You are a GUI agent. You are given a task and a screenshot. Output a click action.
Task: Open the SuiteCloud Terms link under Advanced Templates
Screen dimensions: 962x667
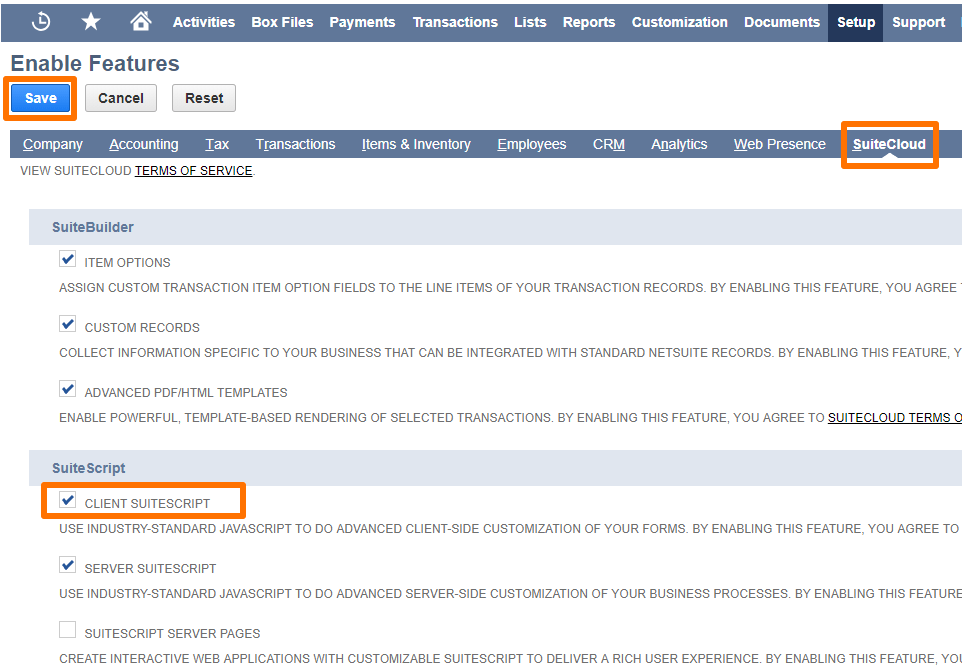tap(894, 417)
